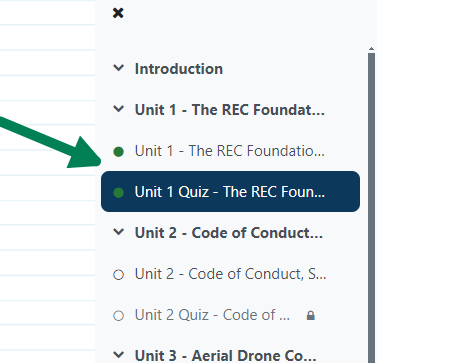Open the Unit 1 - The REC Foundation lesson link
Image resolution: width=467 pixels, height=363 pixels.
230,151
